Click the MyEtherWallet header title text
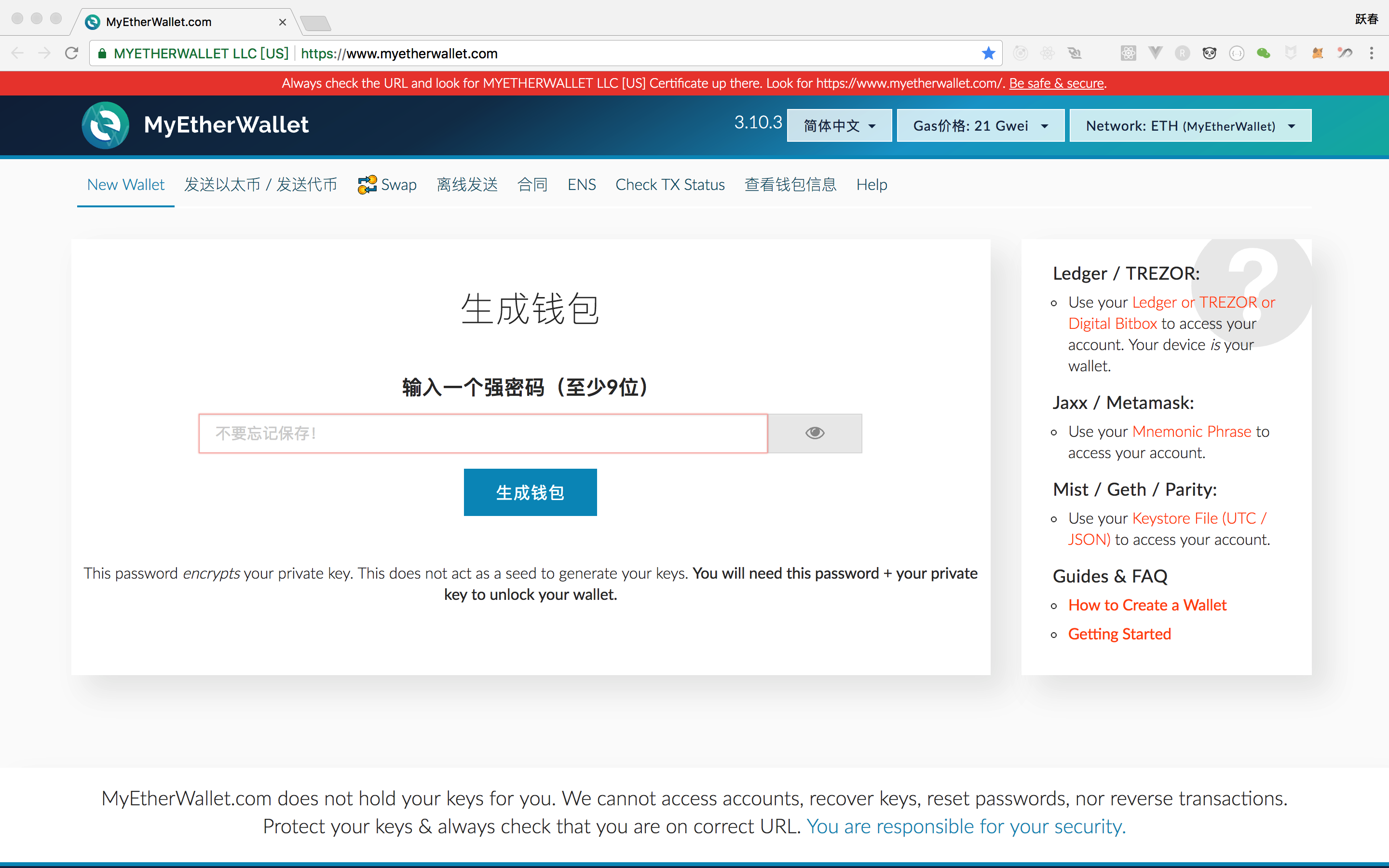The height and width of the screenshot is (868, 1389). tap(226, 124)
